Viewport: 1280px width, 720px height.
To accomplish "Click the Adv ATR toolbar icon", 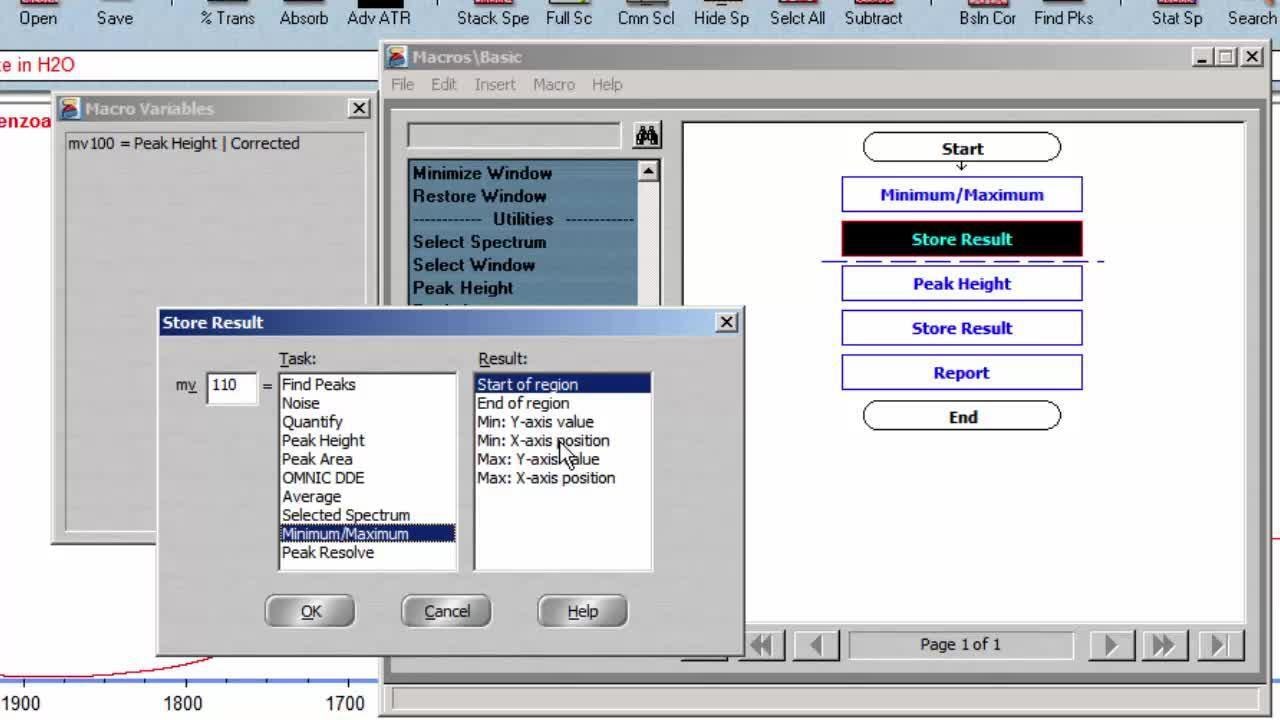I will [378, 14].
